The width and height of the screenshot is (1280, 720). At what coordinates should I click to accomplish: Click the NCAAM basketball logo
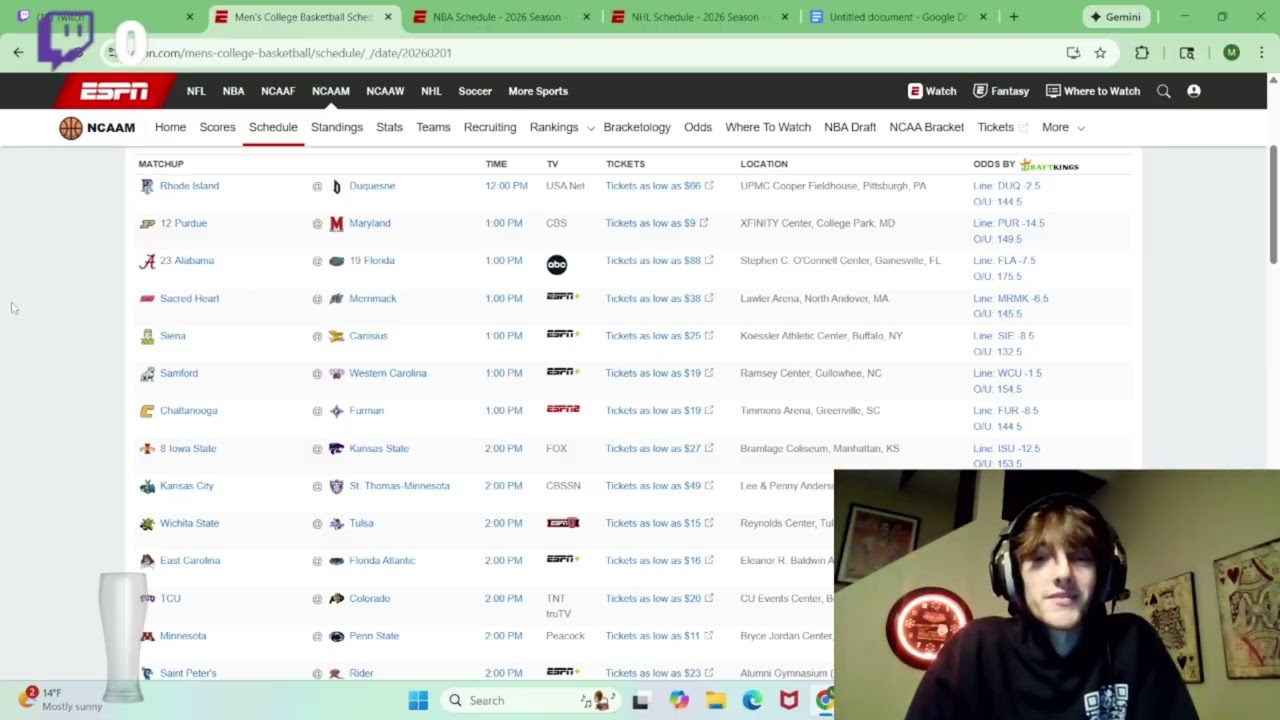click(70, 128)
